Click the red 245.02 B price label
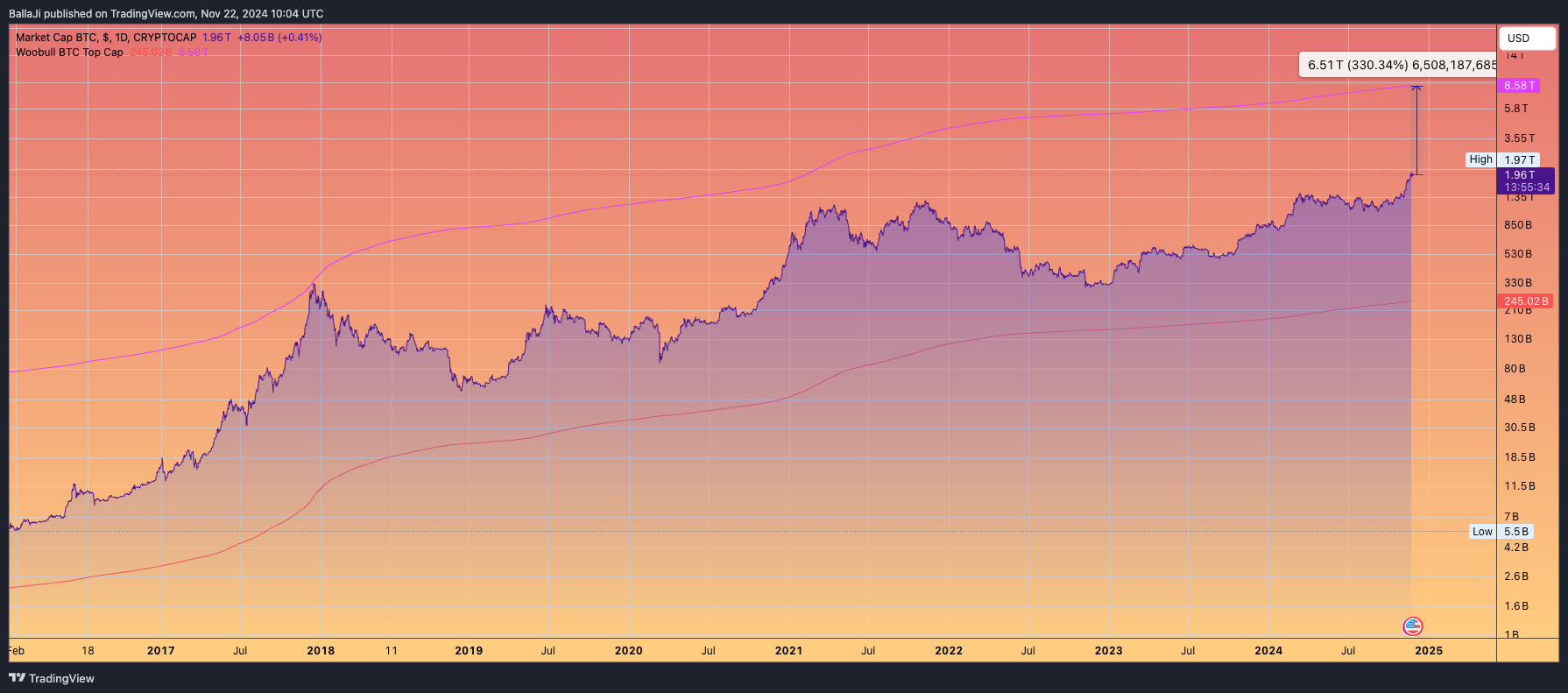The width and height of the screenshot is (1568, 693). (1526, 301)
